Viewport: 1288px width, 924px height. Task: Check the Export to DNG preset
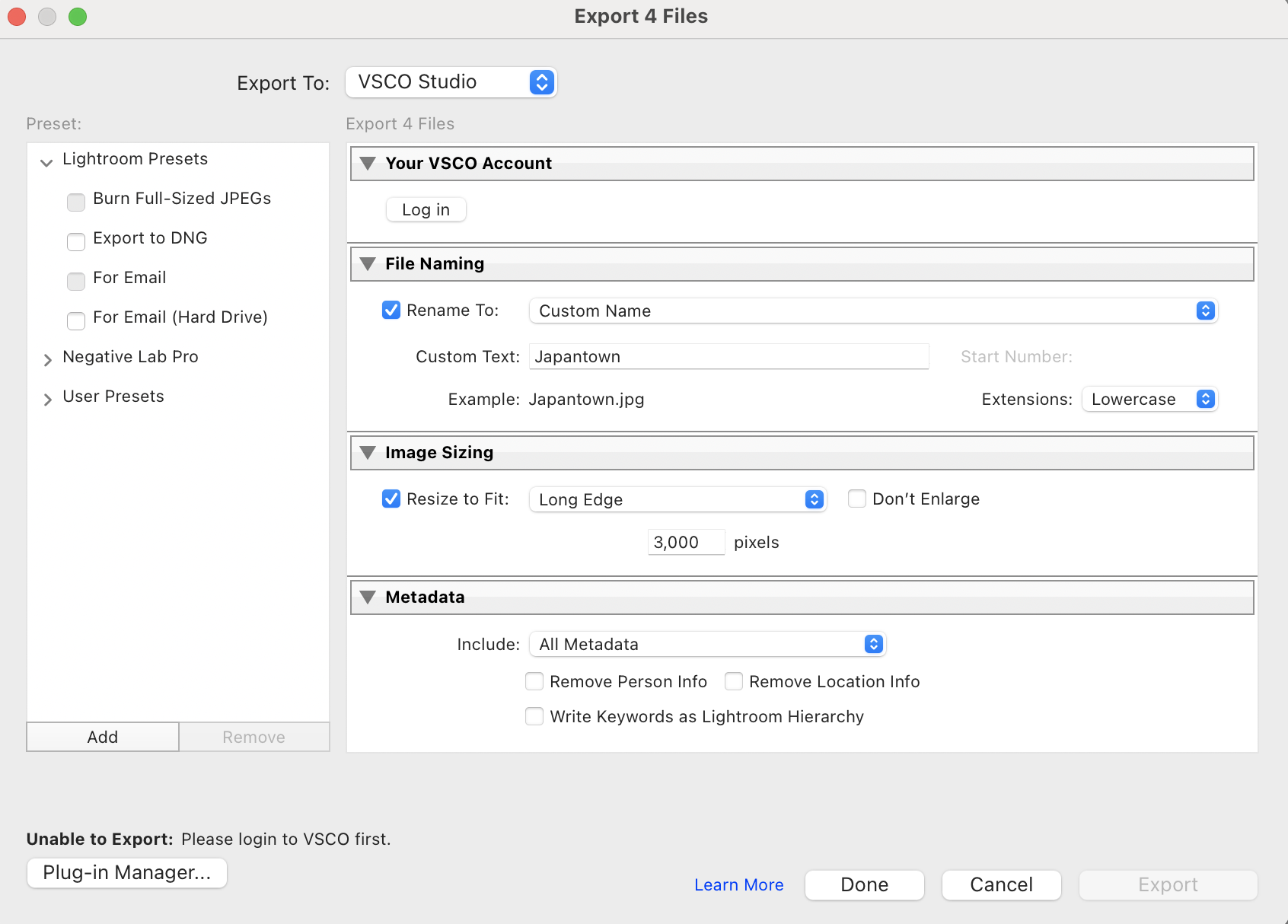[76, 241]
